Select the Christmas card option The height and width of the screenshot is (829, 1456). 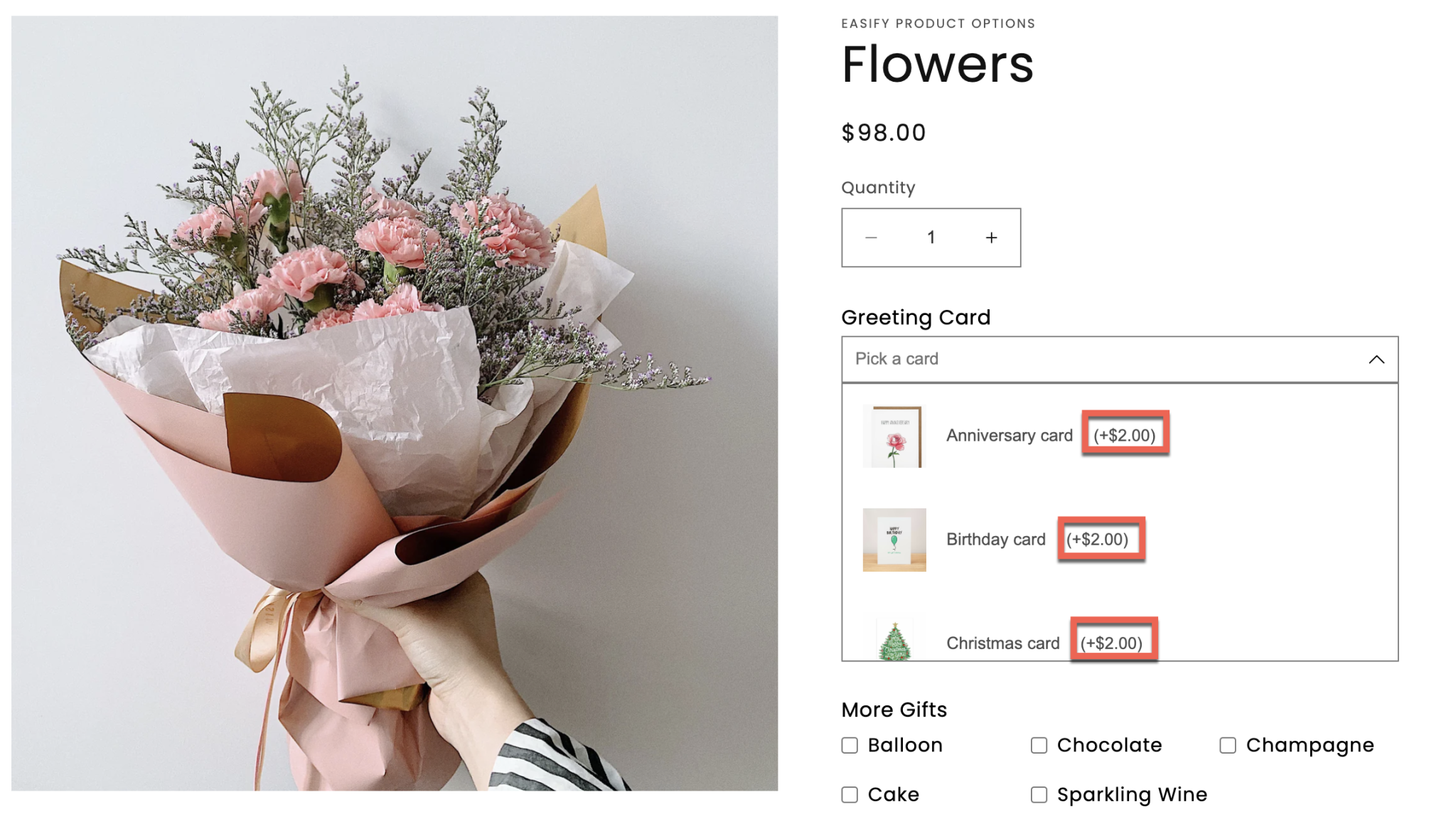pos(1002,643)
